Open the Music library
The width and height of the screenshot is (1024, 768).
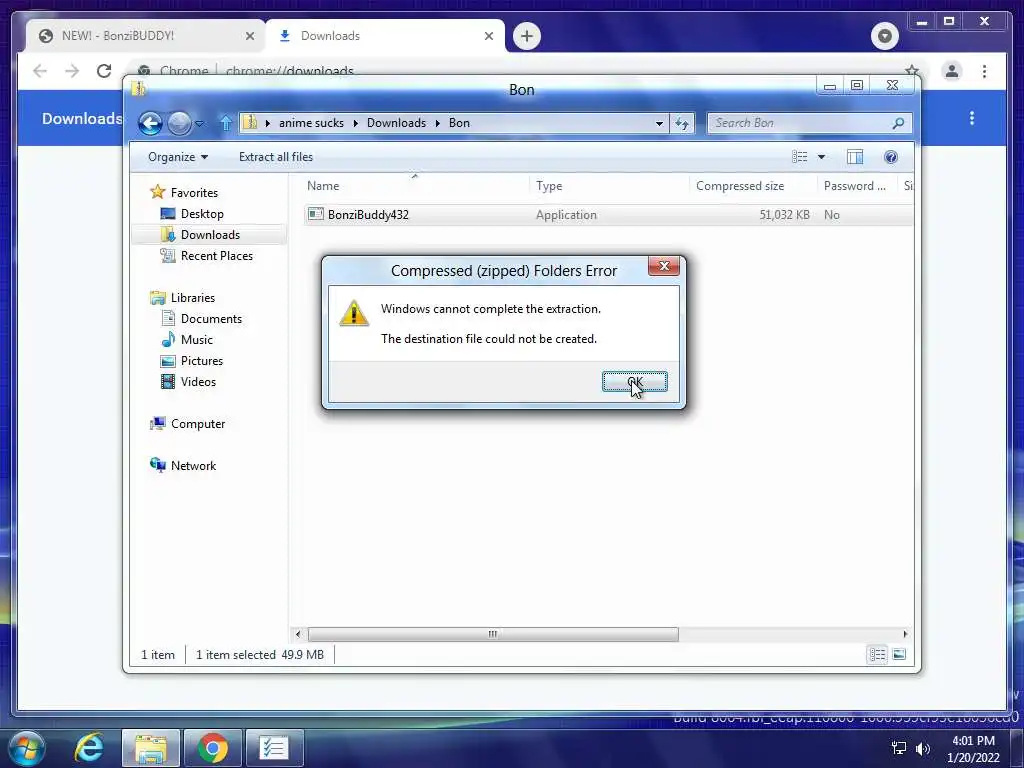pos(197,340)
